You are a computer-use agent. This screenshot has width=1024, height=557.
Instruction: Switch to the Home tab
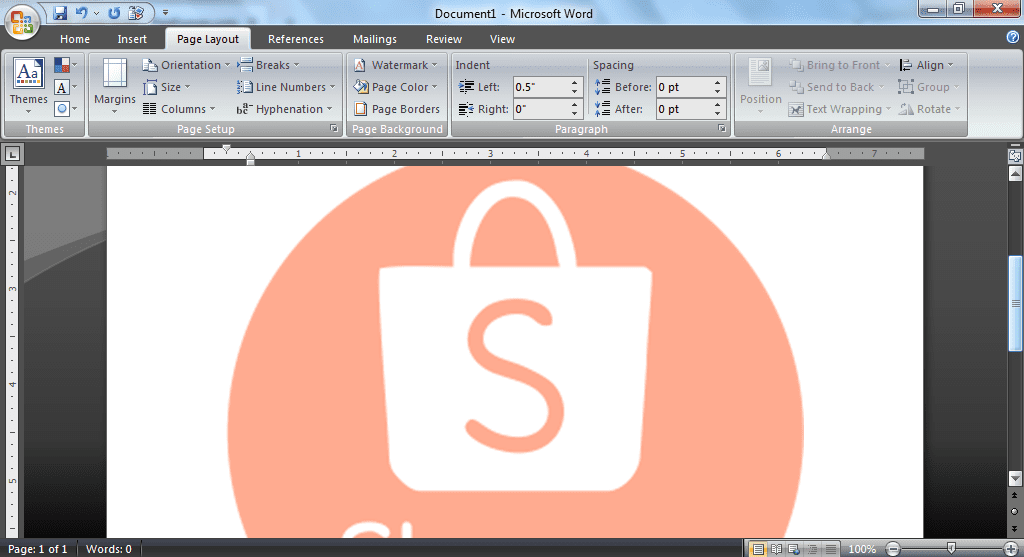click(x=75, y=39)
